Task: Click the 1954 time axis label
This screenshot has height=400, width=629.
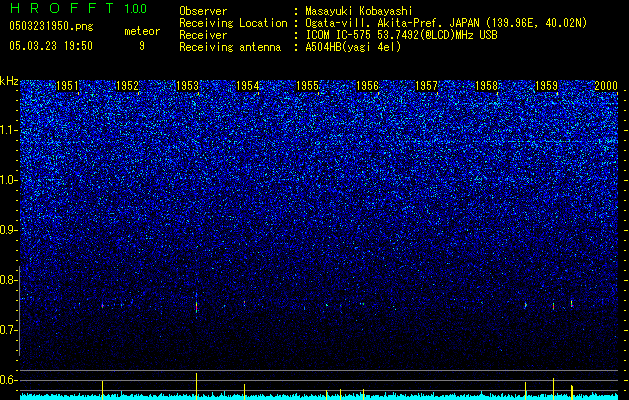Action: pos(248,86)
